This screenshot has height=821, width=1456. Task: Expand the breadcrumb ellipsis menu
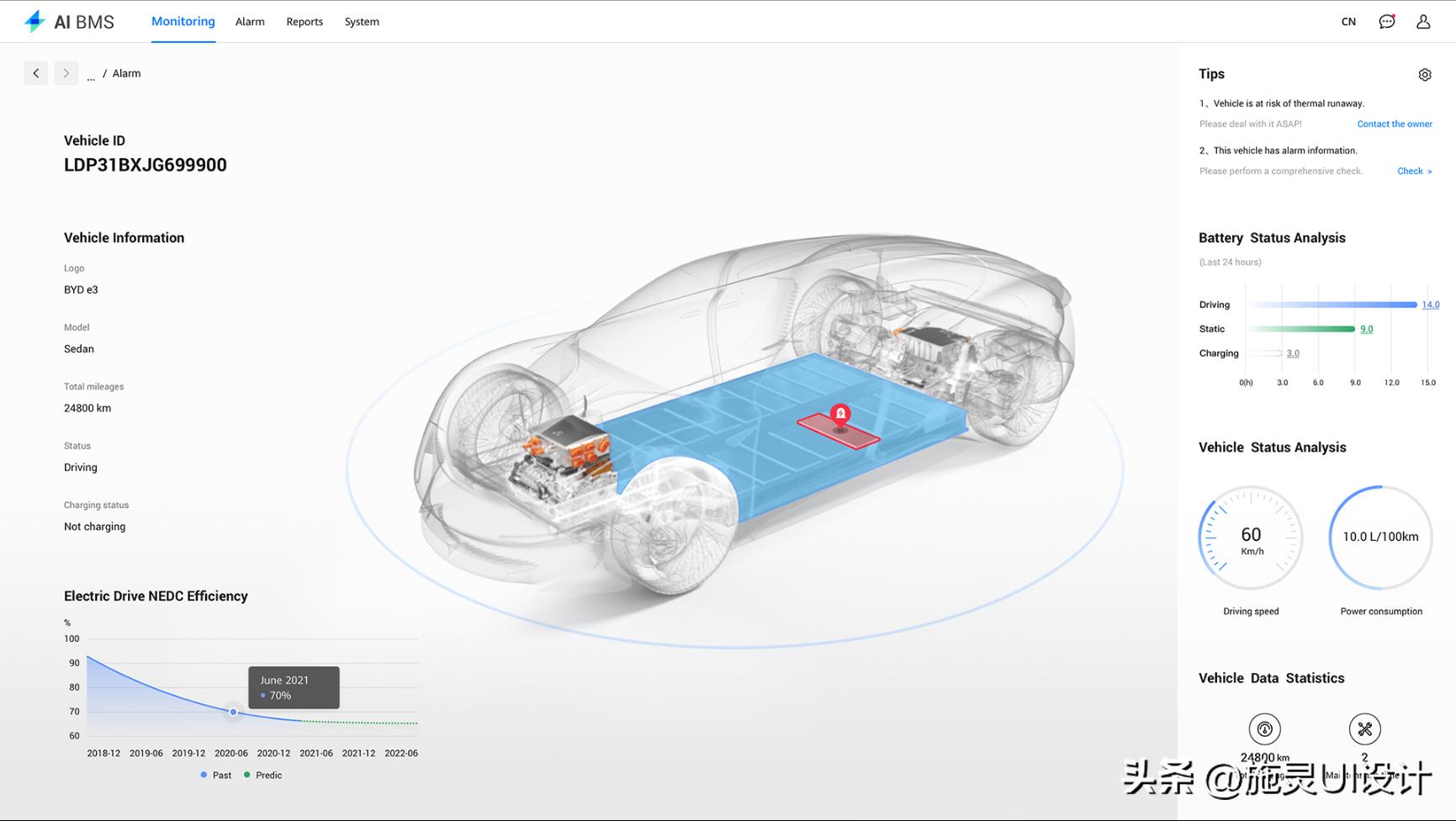click(91, 76)
